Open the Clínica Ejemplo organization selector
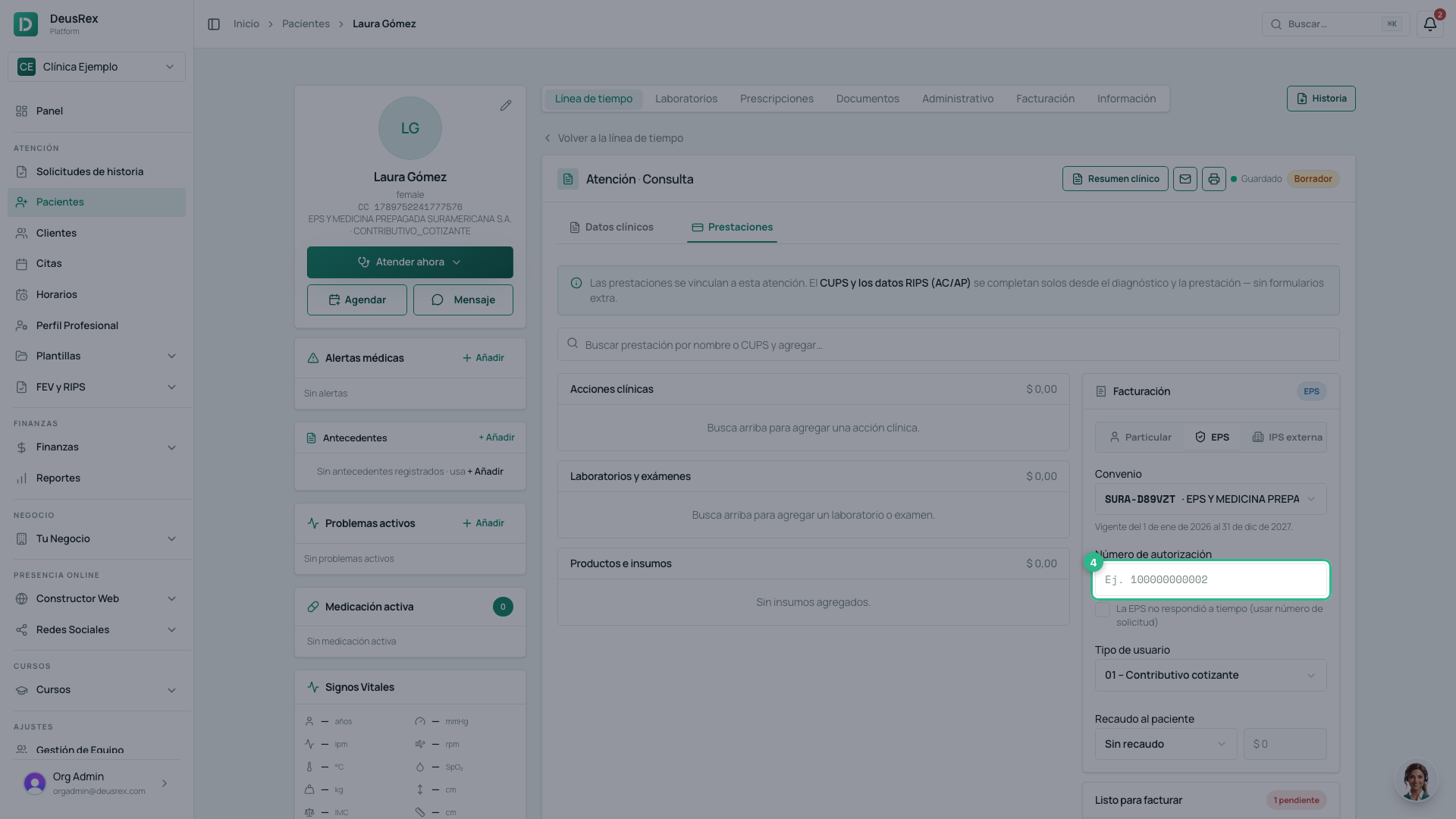Viewport: 1456px width, 819px height. [96, 67]
